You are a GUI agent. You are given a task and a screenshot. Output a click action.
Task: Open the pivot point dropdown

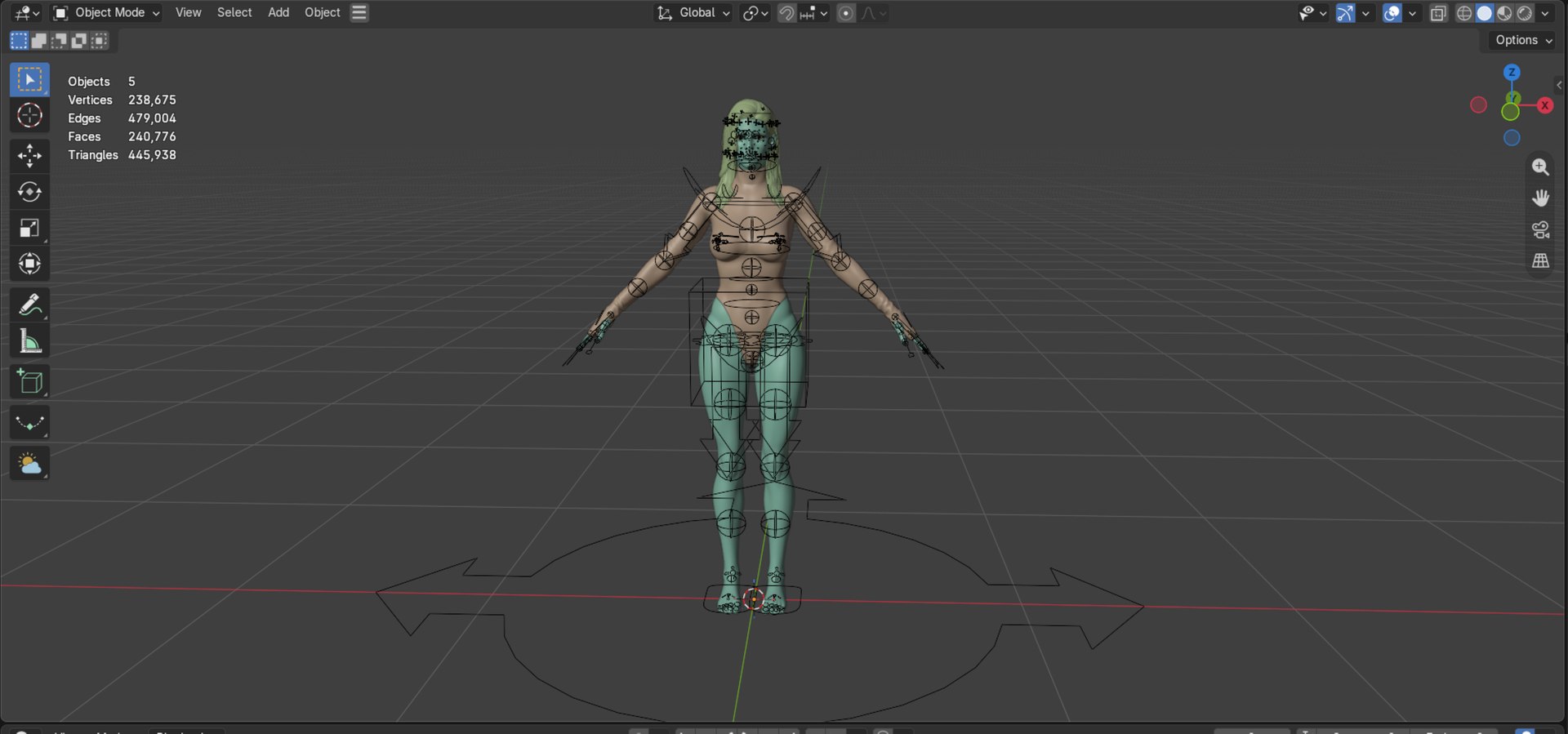point(755,13)
